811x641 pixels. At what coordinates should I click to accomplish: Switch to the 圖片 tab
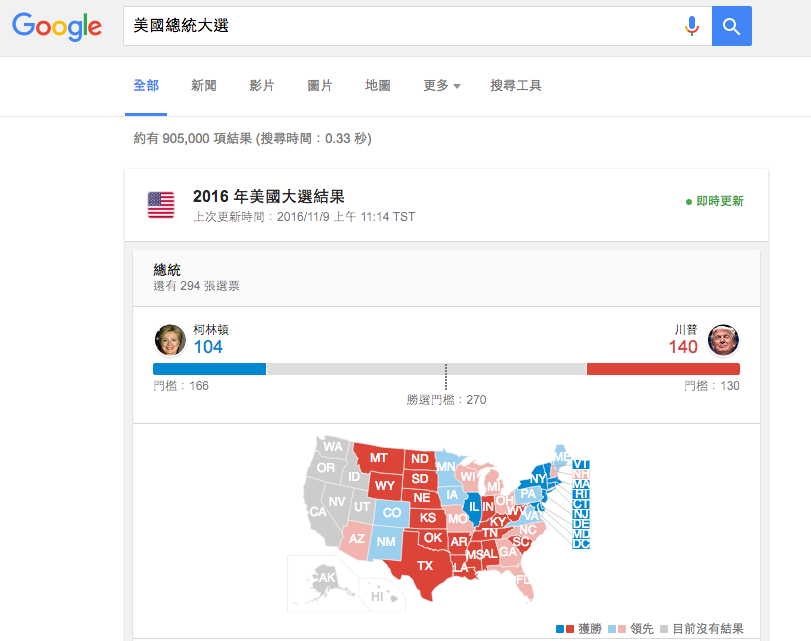(320, 86)
